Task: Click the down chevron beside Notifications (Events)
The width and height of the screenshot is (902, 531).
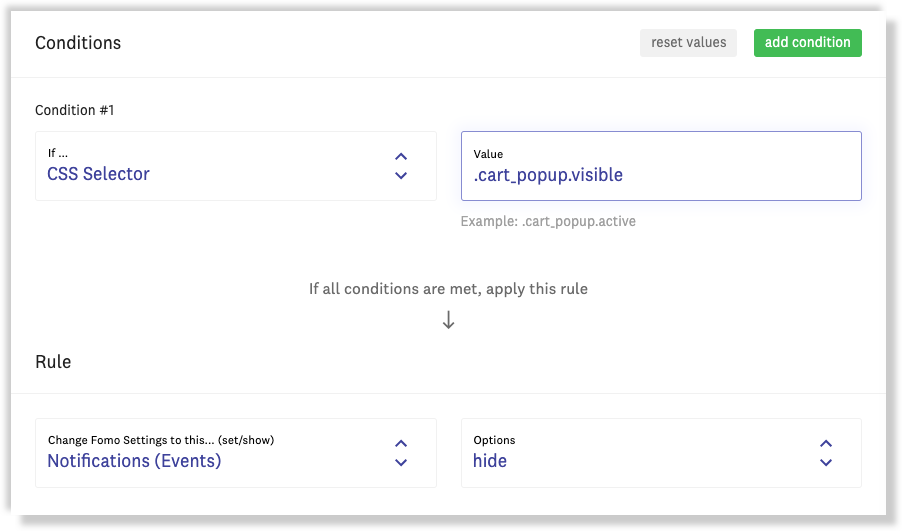Action: [x=401, y=463]
